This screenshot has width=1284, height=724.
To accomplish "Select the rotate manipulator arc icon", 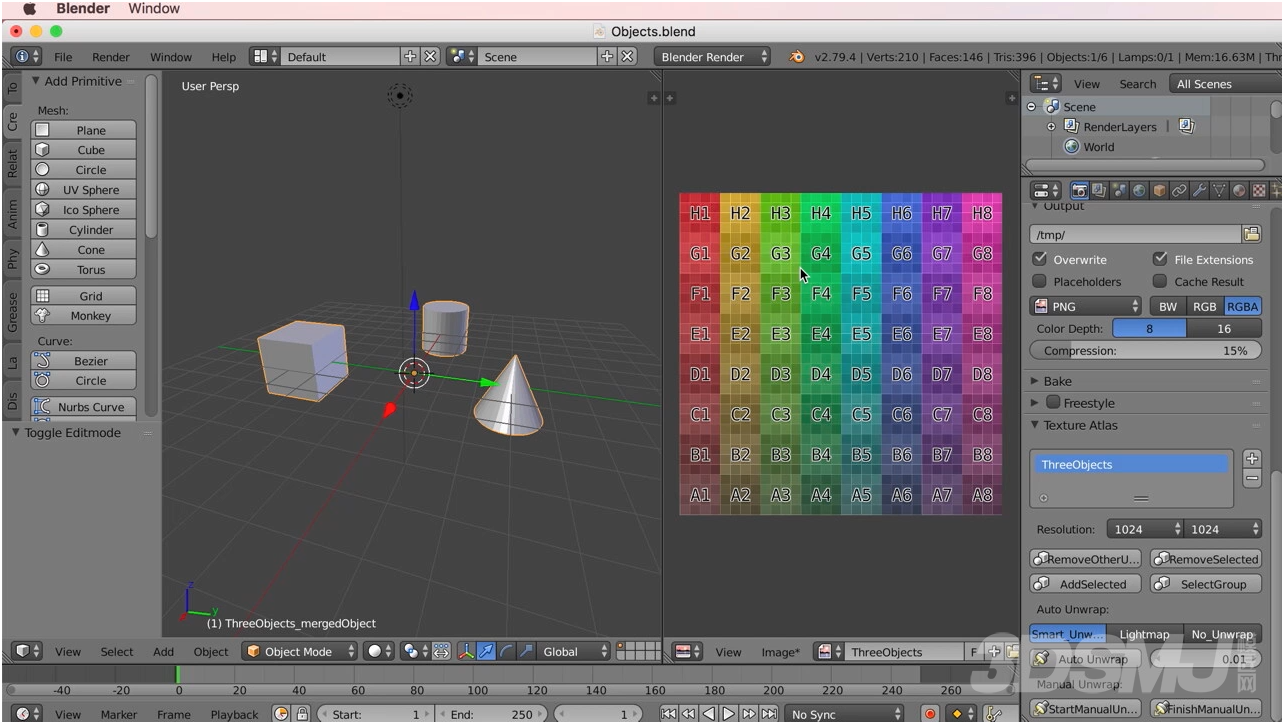I will coord(506,651).
